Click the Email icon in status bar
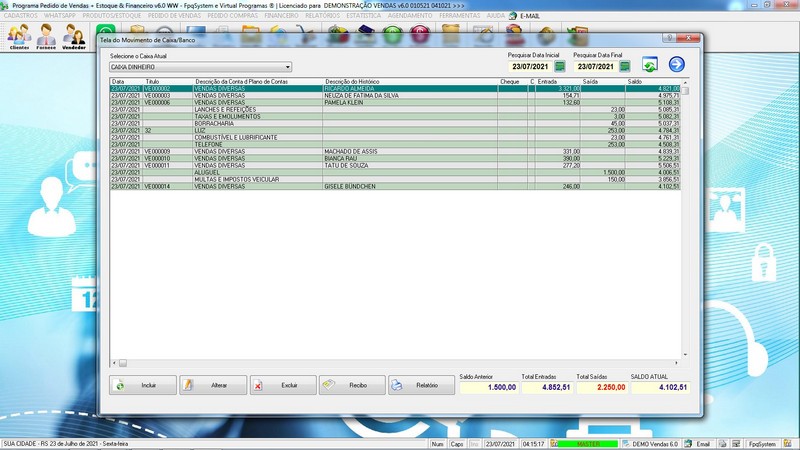 pos(689,444)
